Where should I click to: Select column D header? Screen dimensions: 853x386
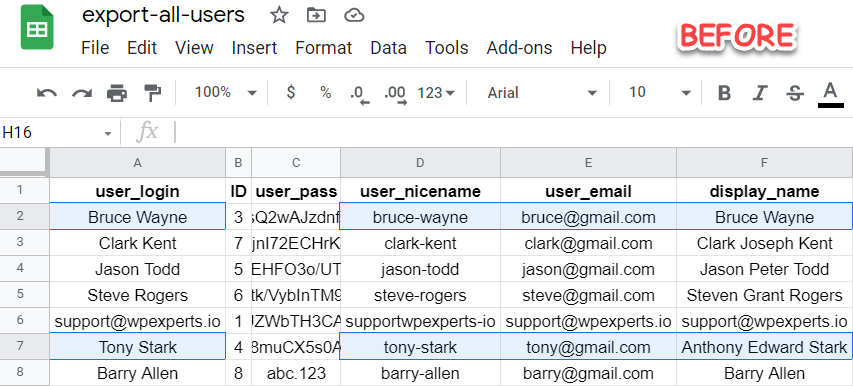(x=420, y=162)
